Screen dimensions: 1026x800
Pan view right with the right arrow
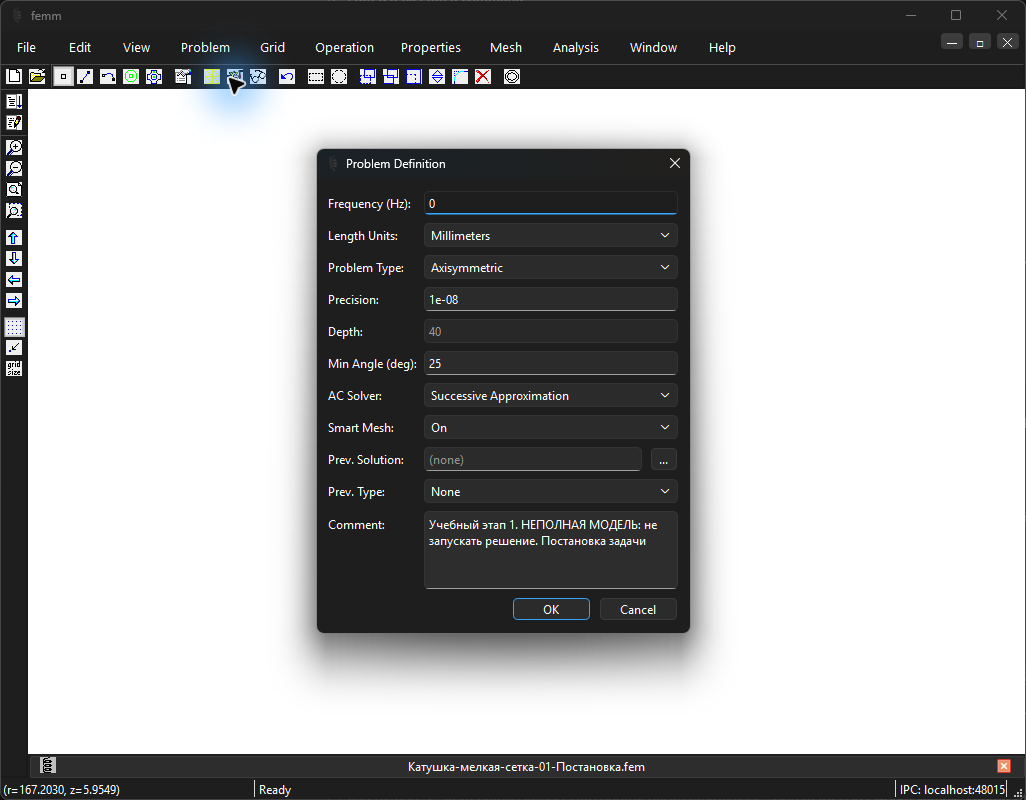click(14, 300)
